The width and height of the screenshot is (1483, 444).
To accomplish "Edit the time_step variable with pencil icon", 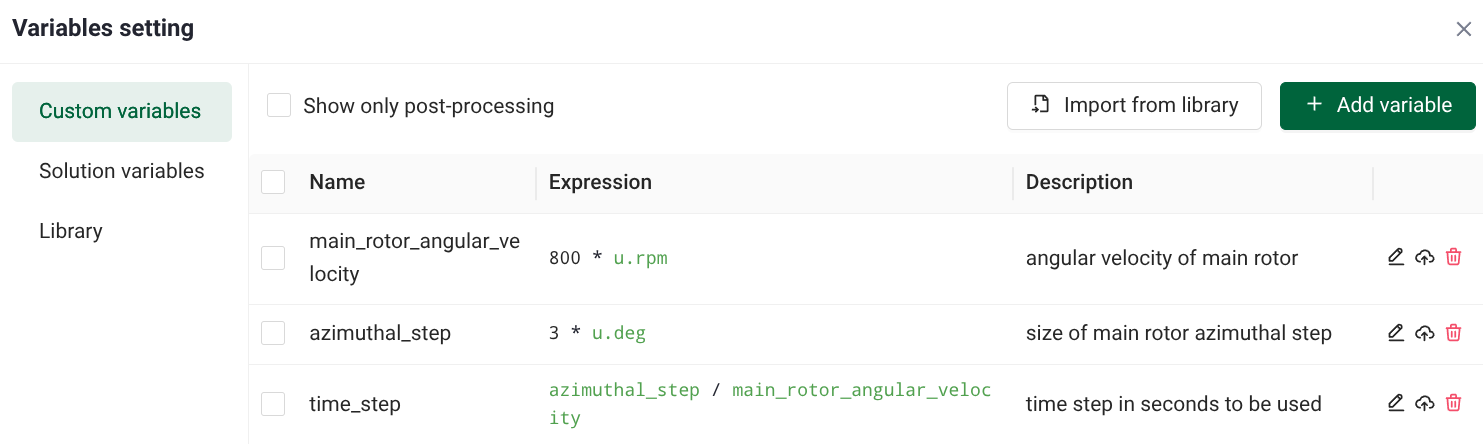I will [x=1396, y=403].
